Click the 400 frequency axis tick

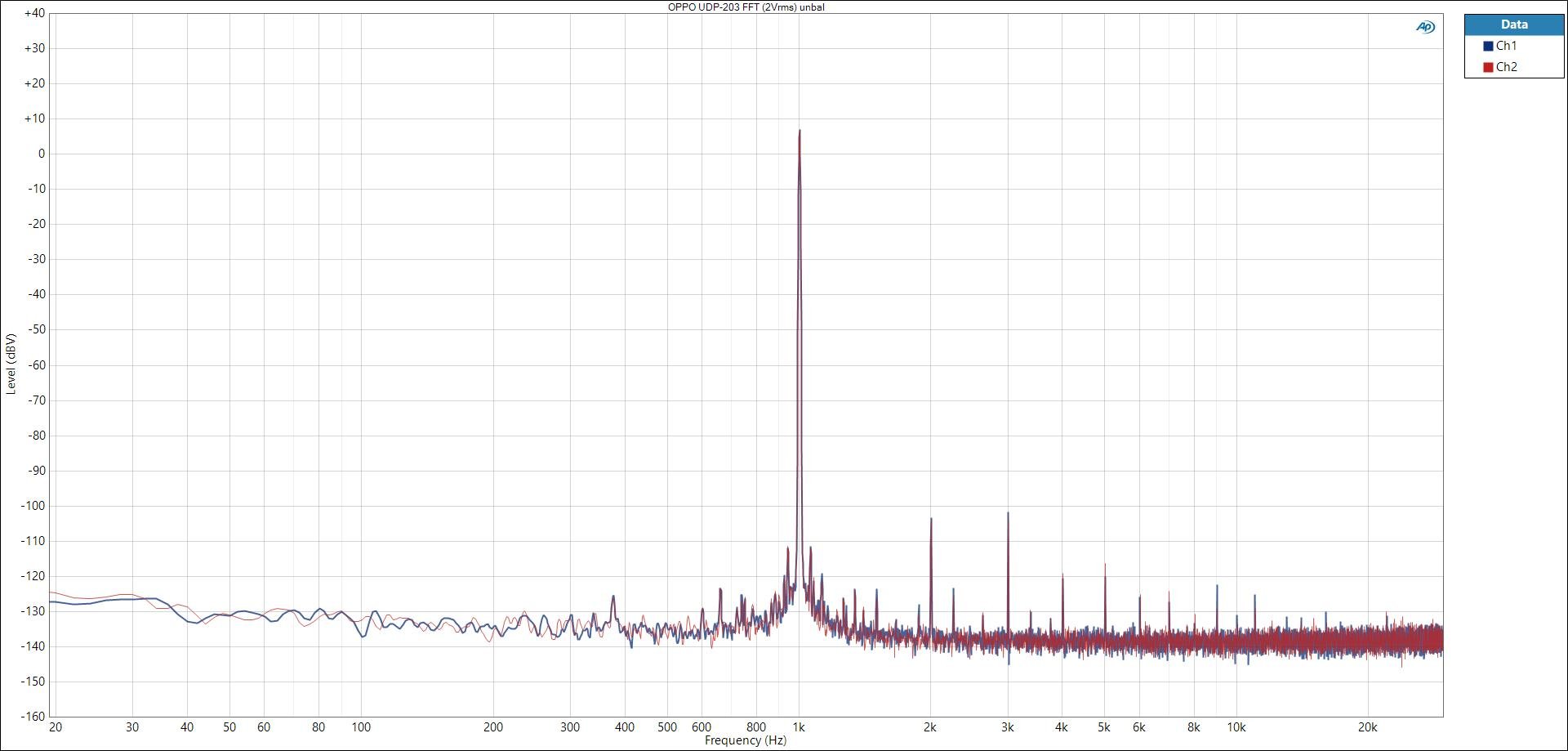(625, 727)
